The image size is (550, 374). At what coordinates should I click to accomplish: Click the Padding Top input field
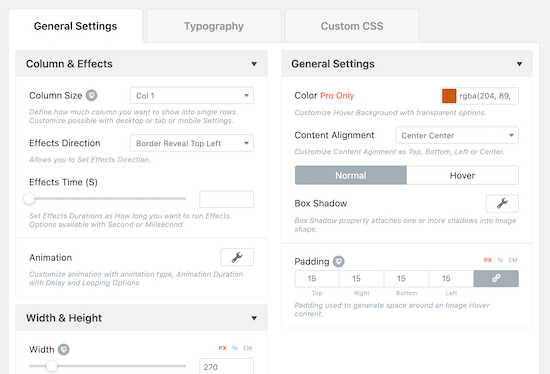(x=317, y=279)
